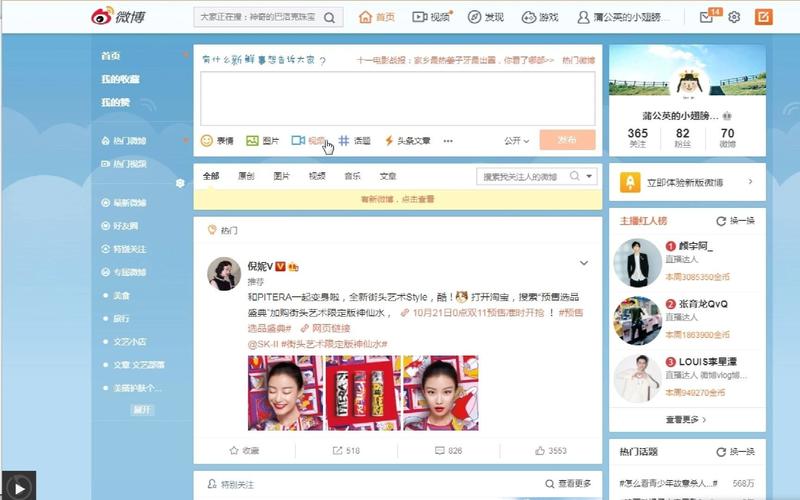Click arrow on 立即体验新版微博 banner
Viewport: 800px width, 500px height.
pos(751,182)
